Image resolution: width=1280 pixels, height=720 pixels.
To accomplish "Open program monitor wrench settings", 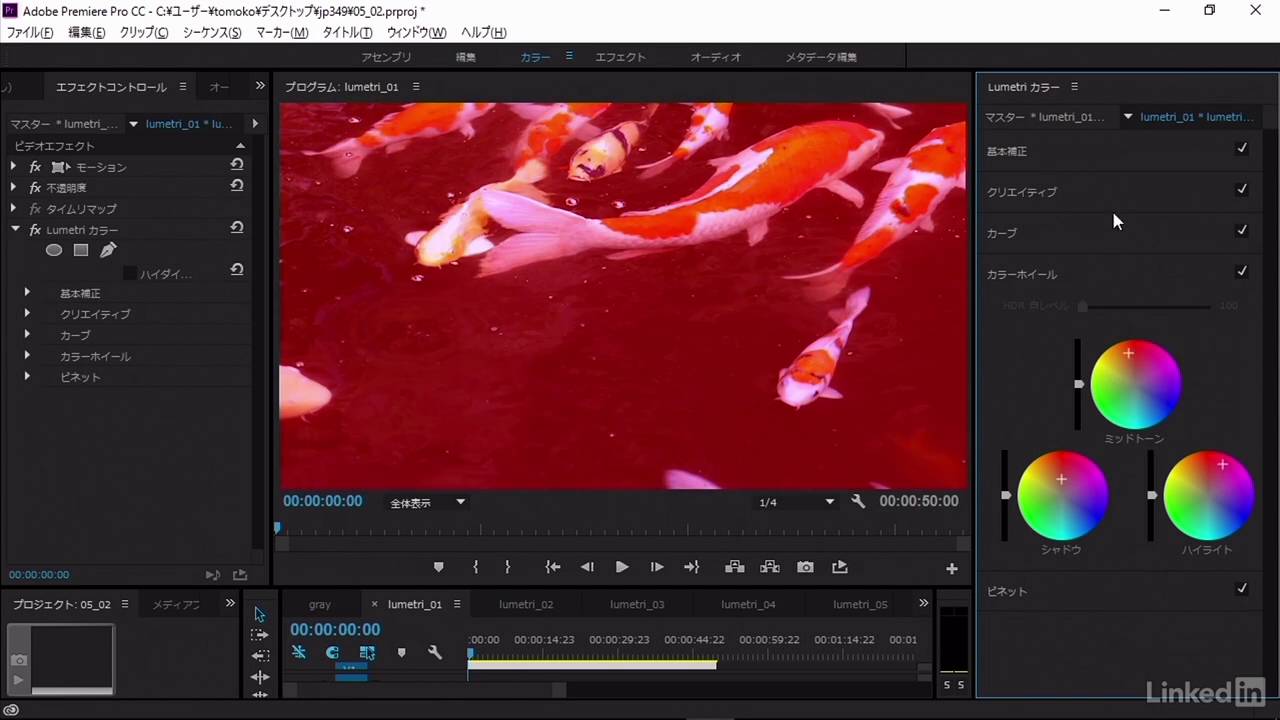I will 858,501.
